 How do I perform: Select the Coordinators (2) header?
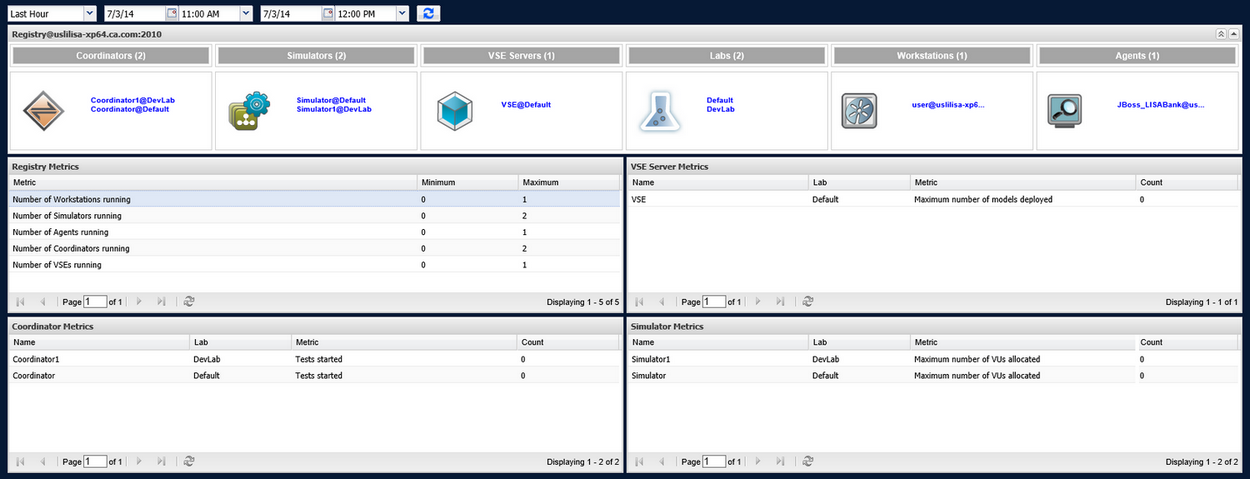click(x=111, y=56)
